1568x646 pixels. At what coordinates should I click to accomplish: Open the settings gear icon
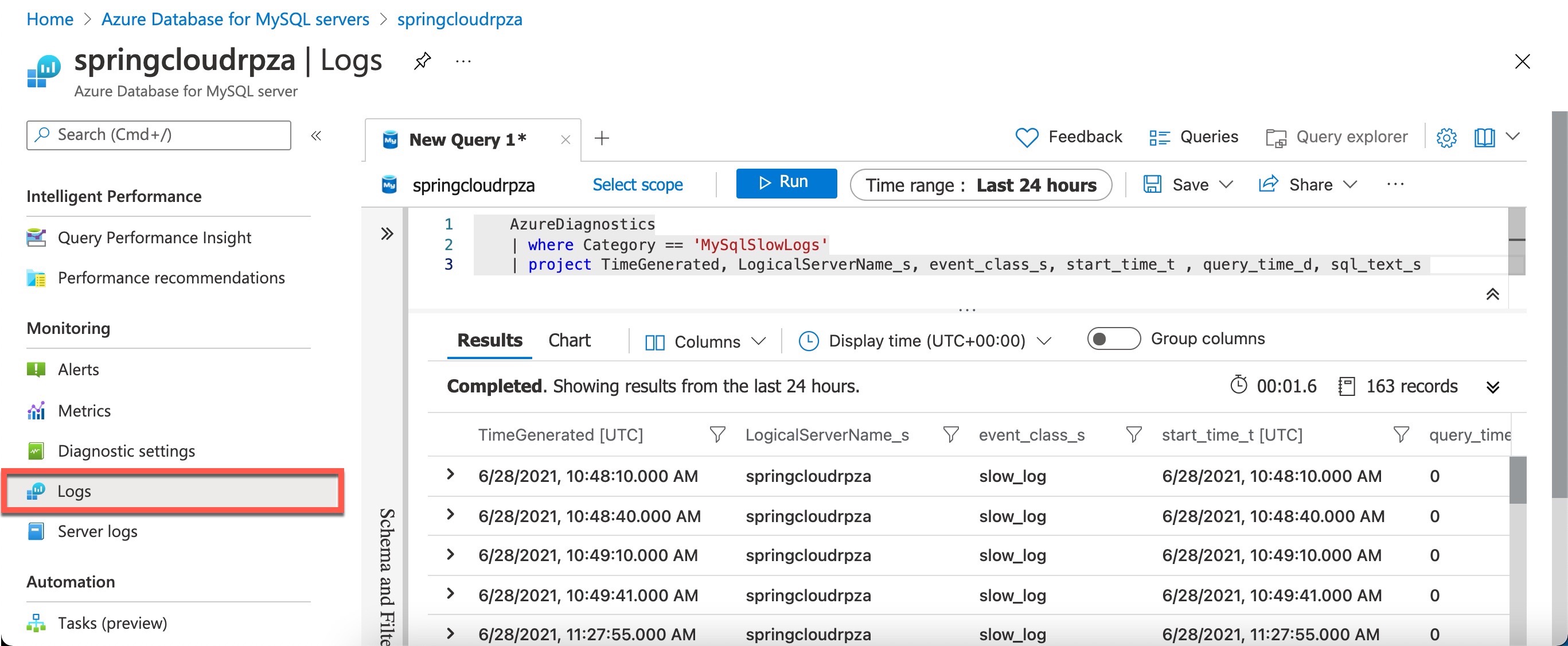[1446, 138]
